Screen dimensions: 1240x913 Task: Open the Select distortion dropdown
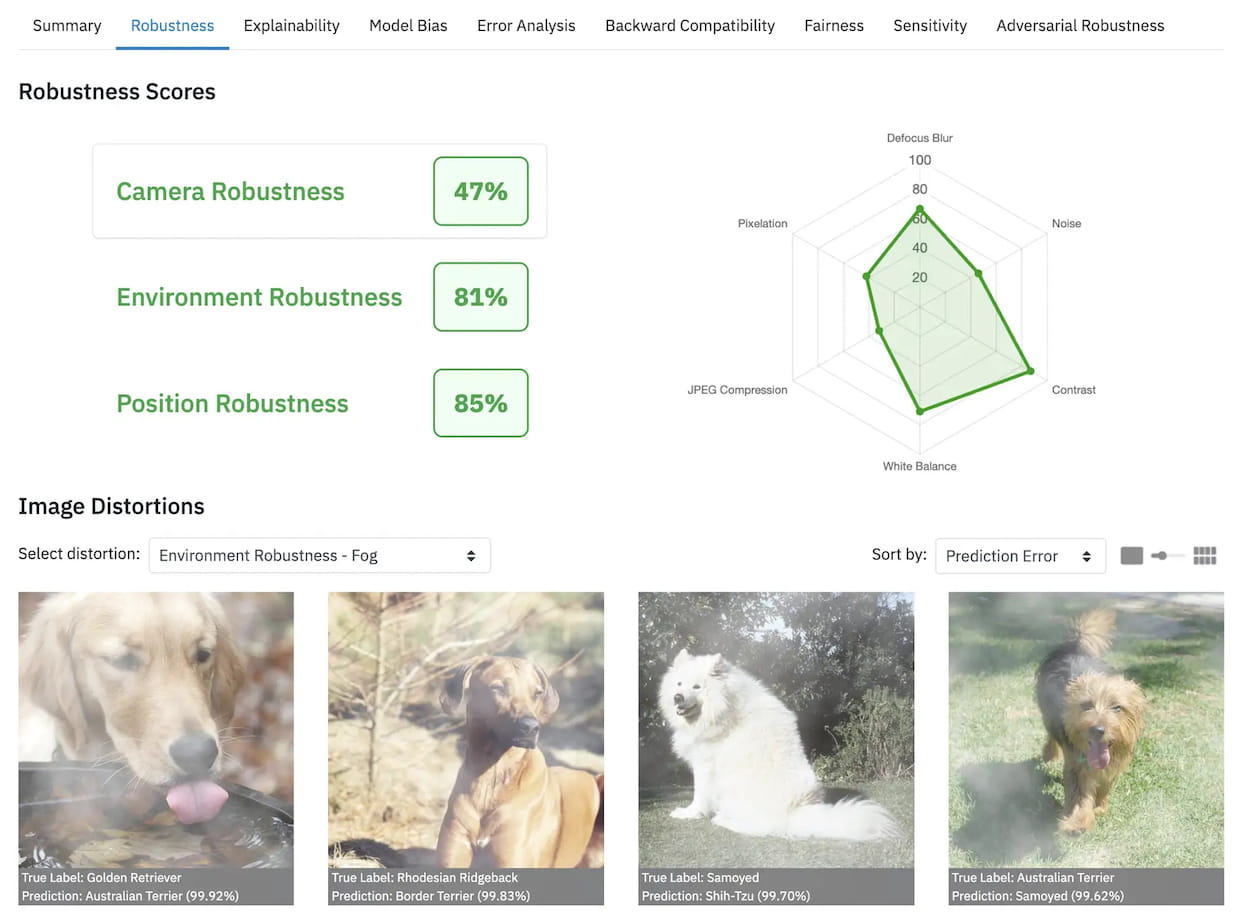click(x=320, y=555)
